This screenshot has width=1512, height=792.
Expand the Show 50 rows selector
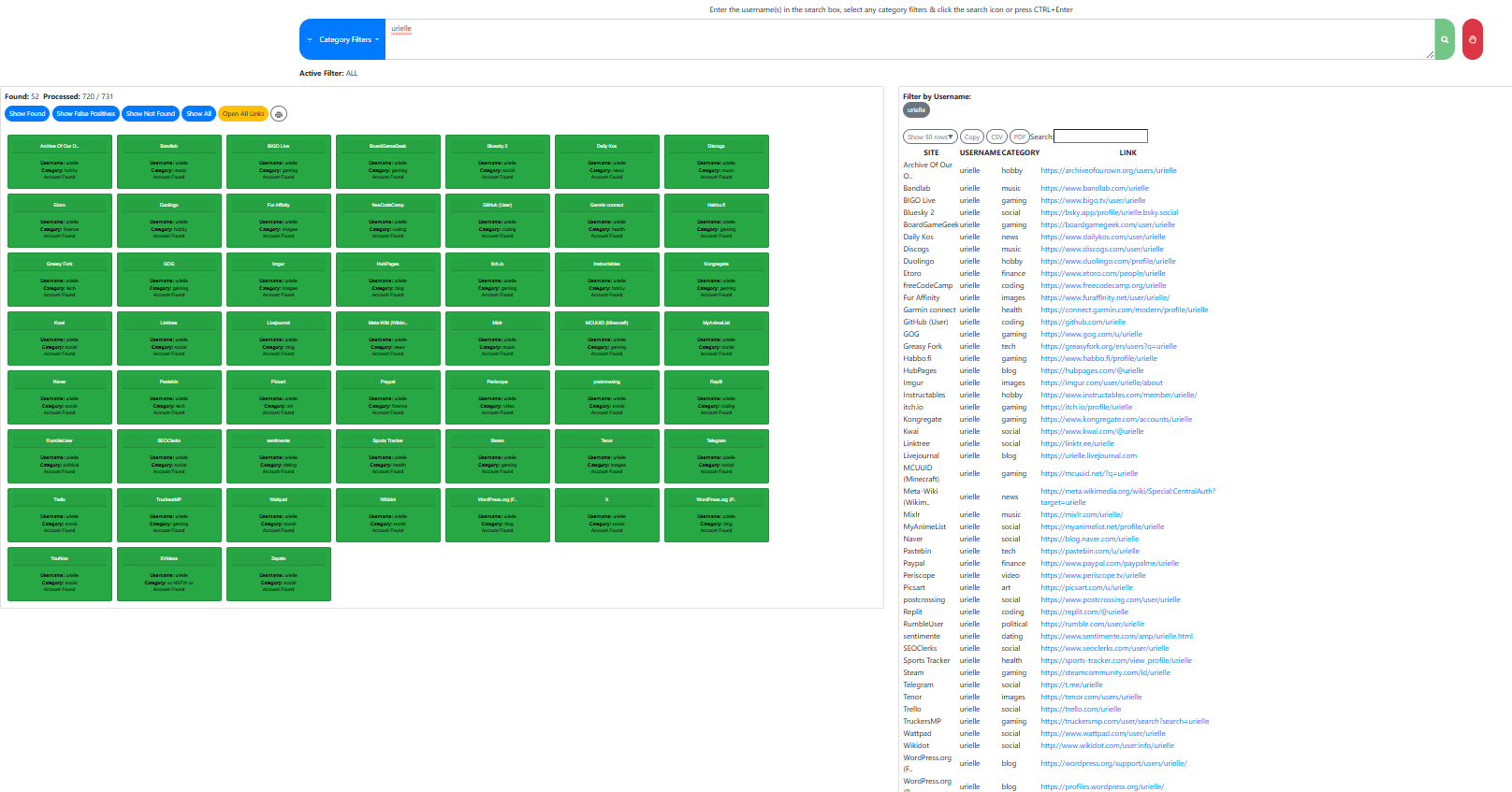point(930,137)
